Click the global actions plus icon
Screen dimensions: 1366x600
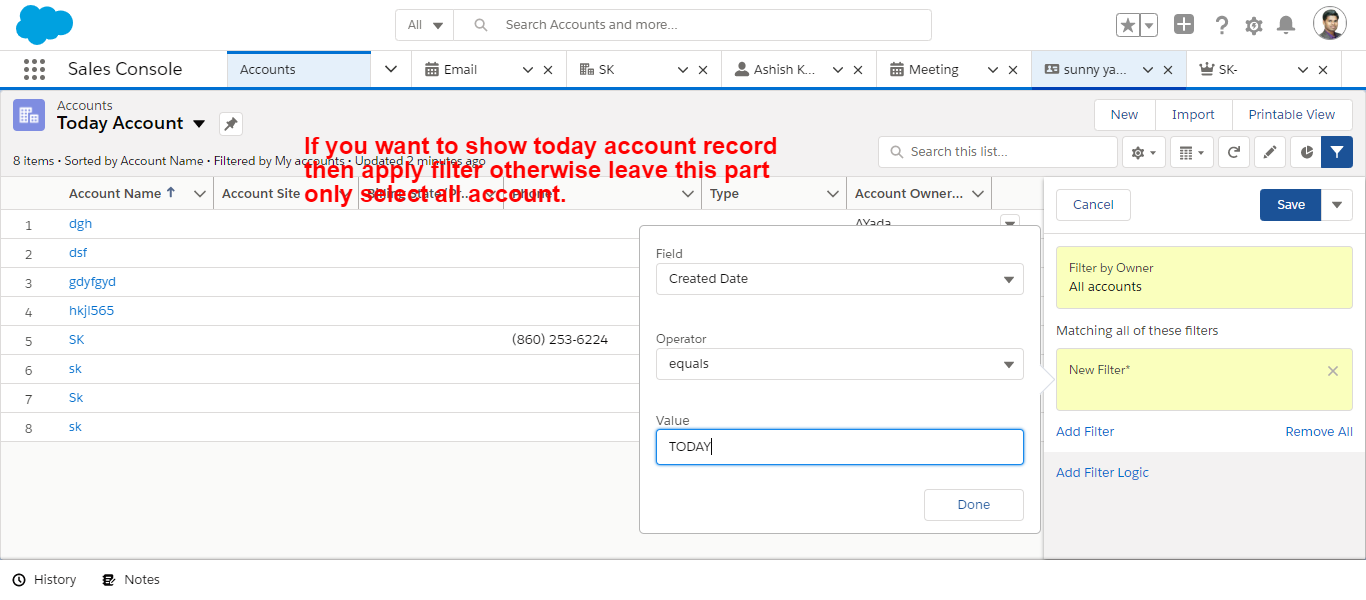[x=1184, y=25]
